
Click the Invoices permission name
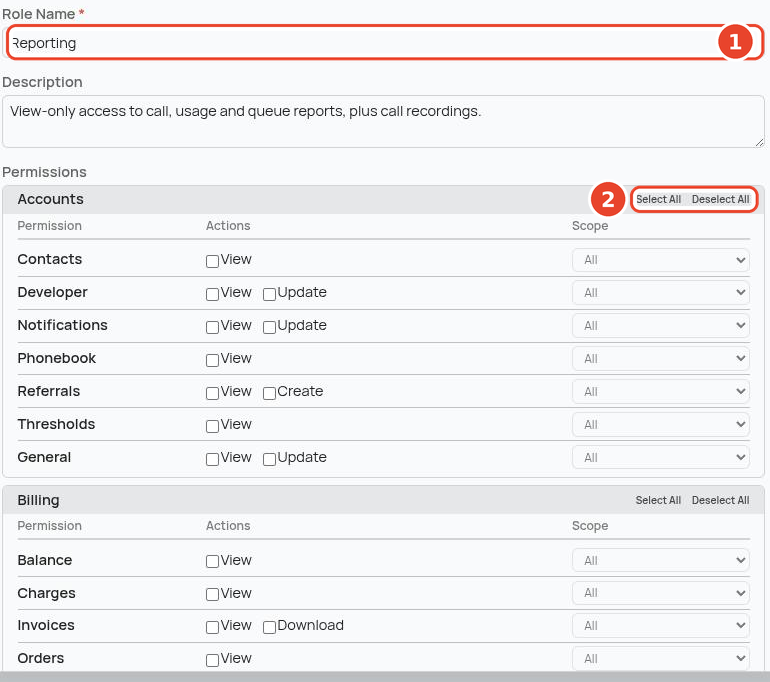point(46,625)
